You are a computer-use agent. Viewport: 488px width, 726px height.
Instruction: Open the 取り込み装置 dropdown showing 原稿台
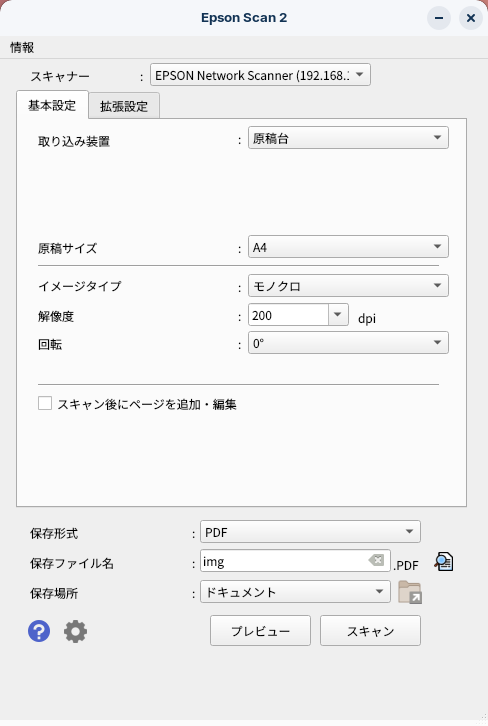coord(348,138)
